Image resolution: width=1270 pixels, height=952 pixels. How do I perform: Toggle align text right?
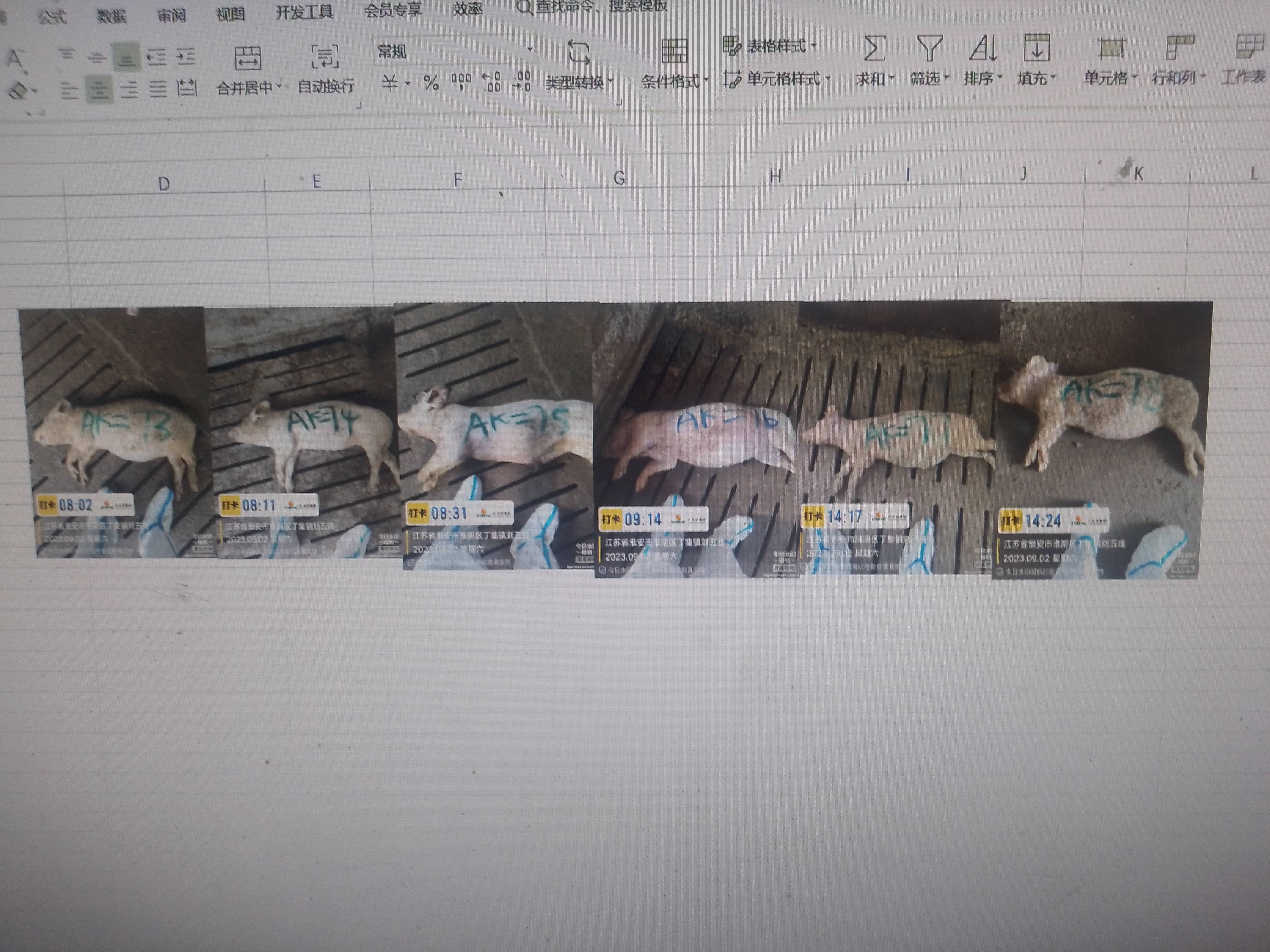coord(129,90)
